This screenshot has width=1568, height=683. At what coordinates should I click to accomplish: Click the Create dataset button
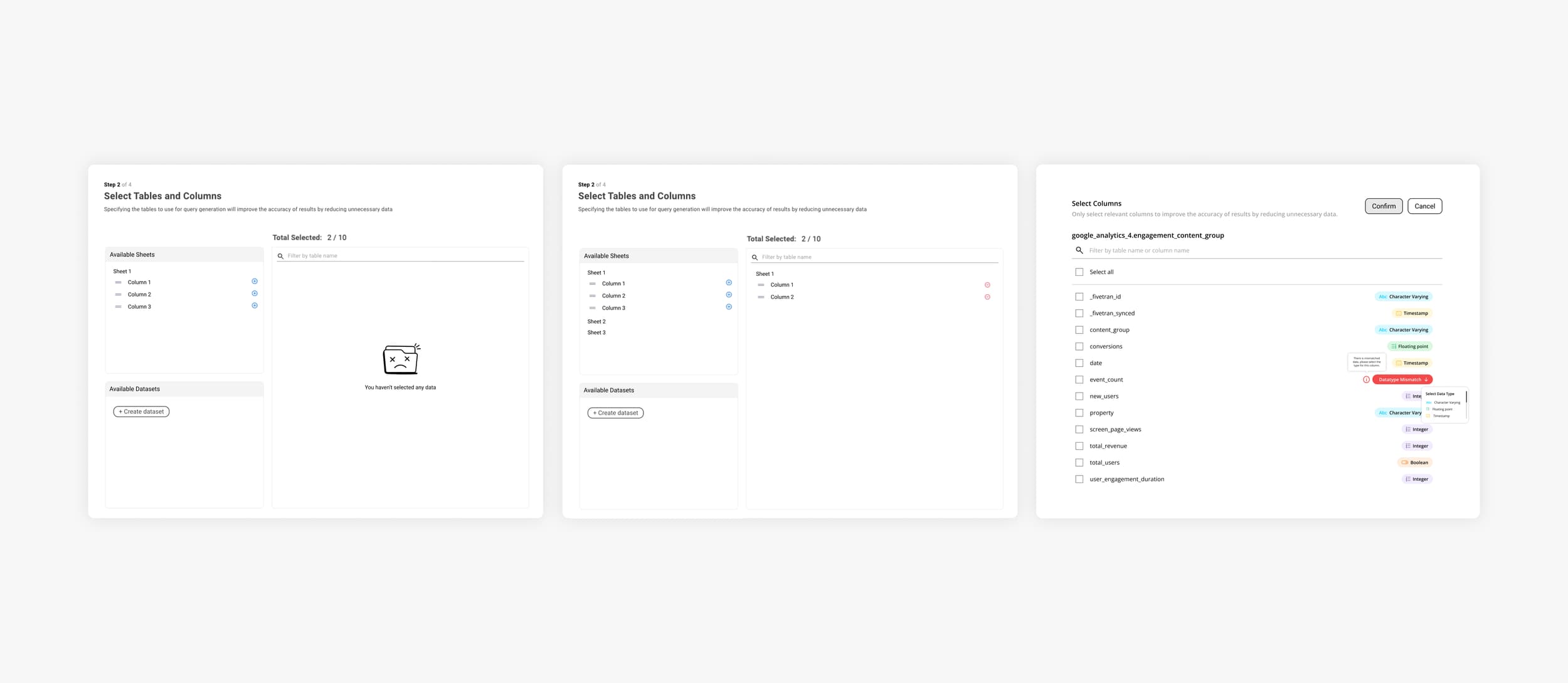141,411
